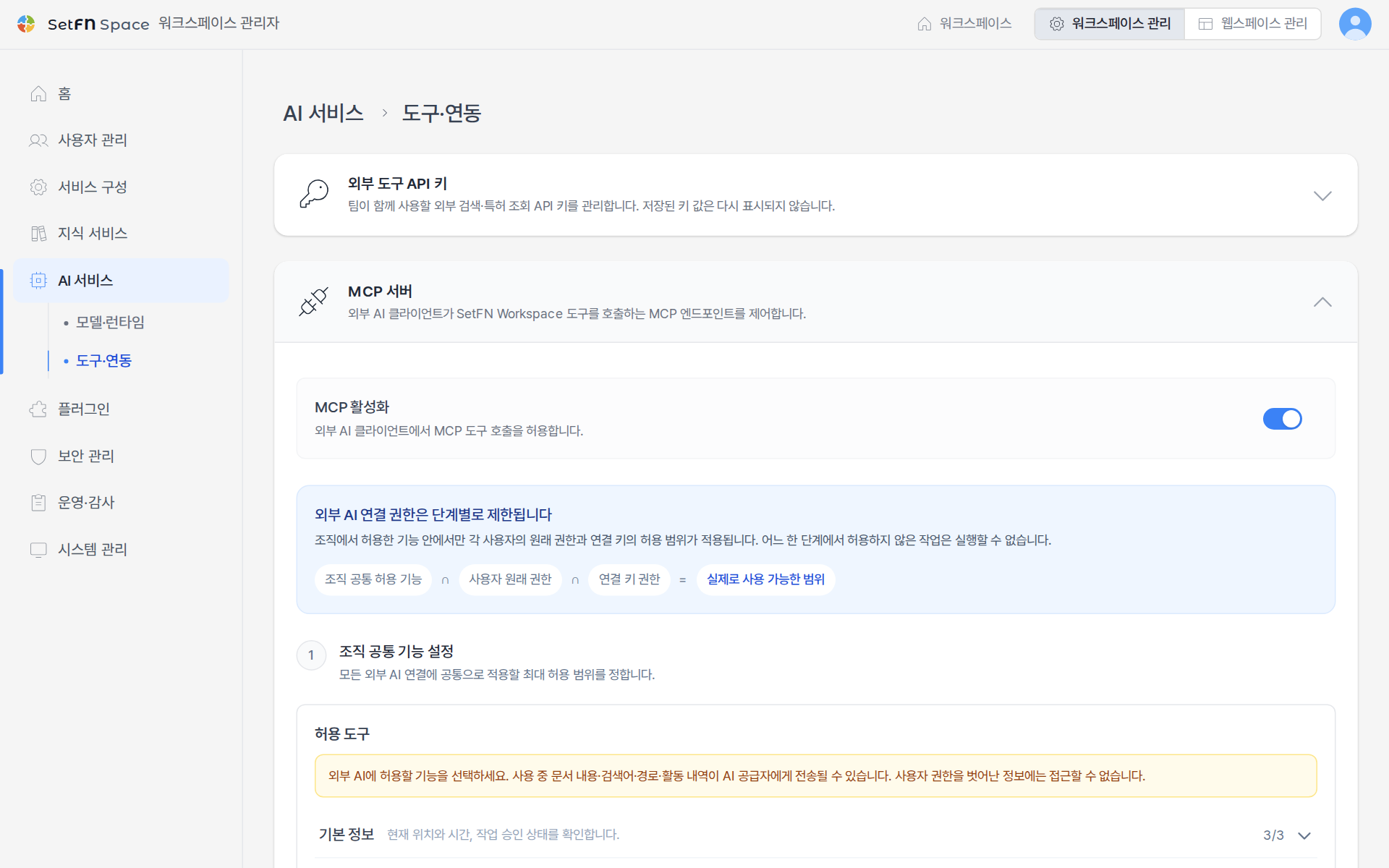This screenshot has width=1389, height=868.
Task: Expand the 기본 정보 3/3 row chevron
Action: pos(1304,835)
